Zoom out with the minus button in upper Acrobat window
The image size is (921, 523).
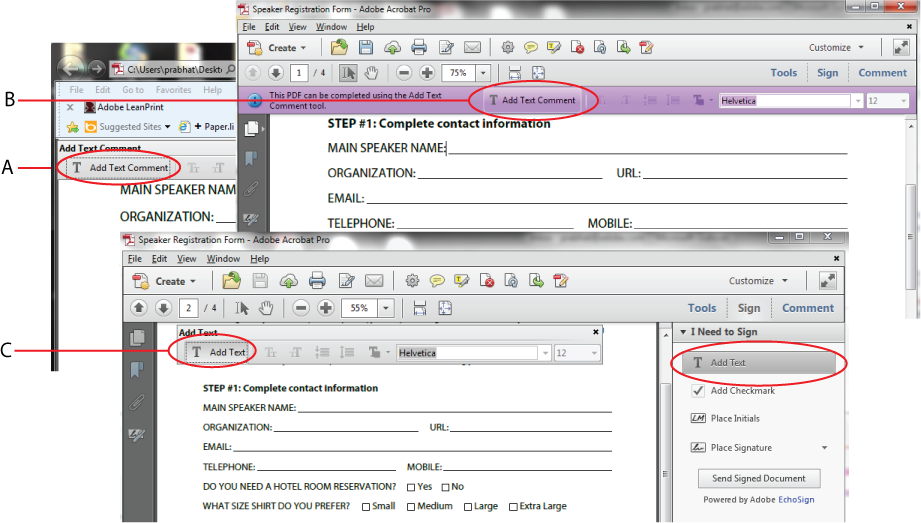pyautogui.click(x=404, y=73)
